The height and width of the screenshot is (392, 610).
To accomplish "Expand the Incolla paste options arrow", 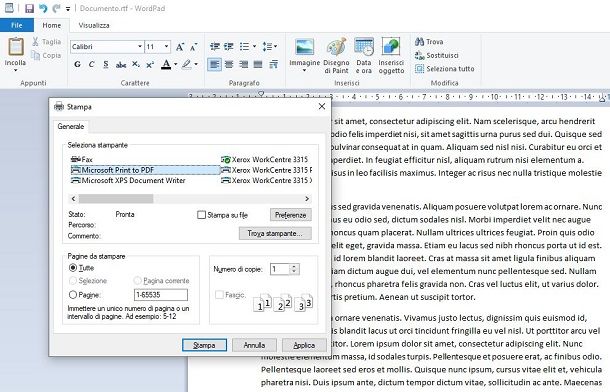I will (x=16, y=70).
